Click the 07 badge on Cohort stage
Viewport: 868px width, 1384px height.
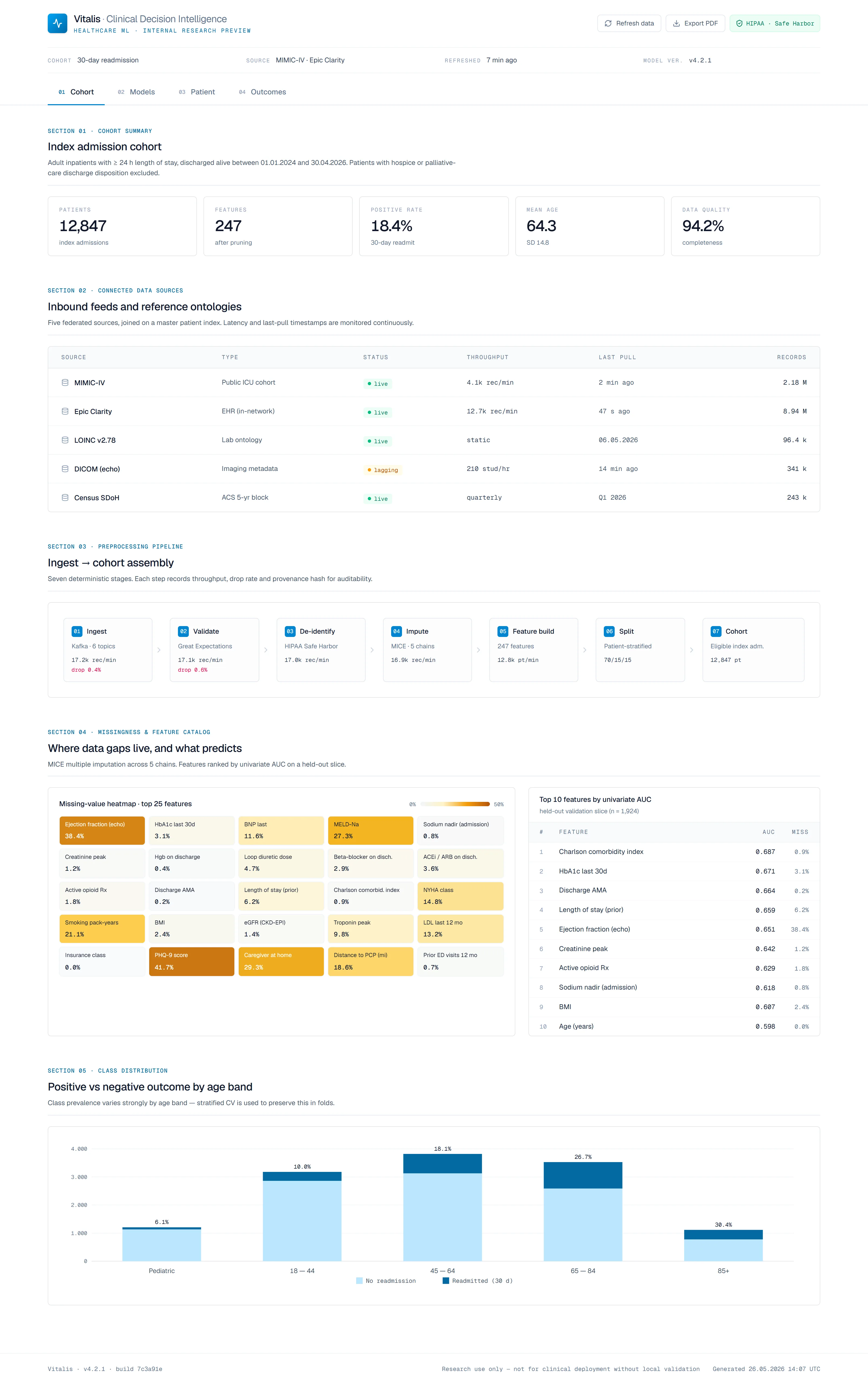click(716, 631)
